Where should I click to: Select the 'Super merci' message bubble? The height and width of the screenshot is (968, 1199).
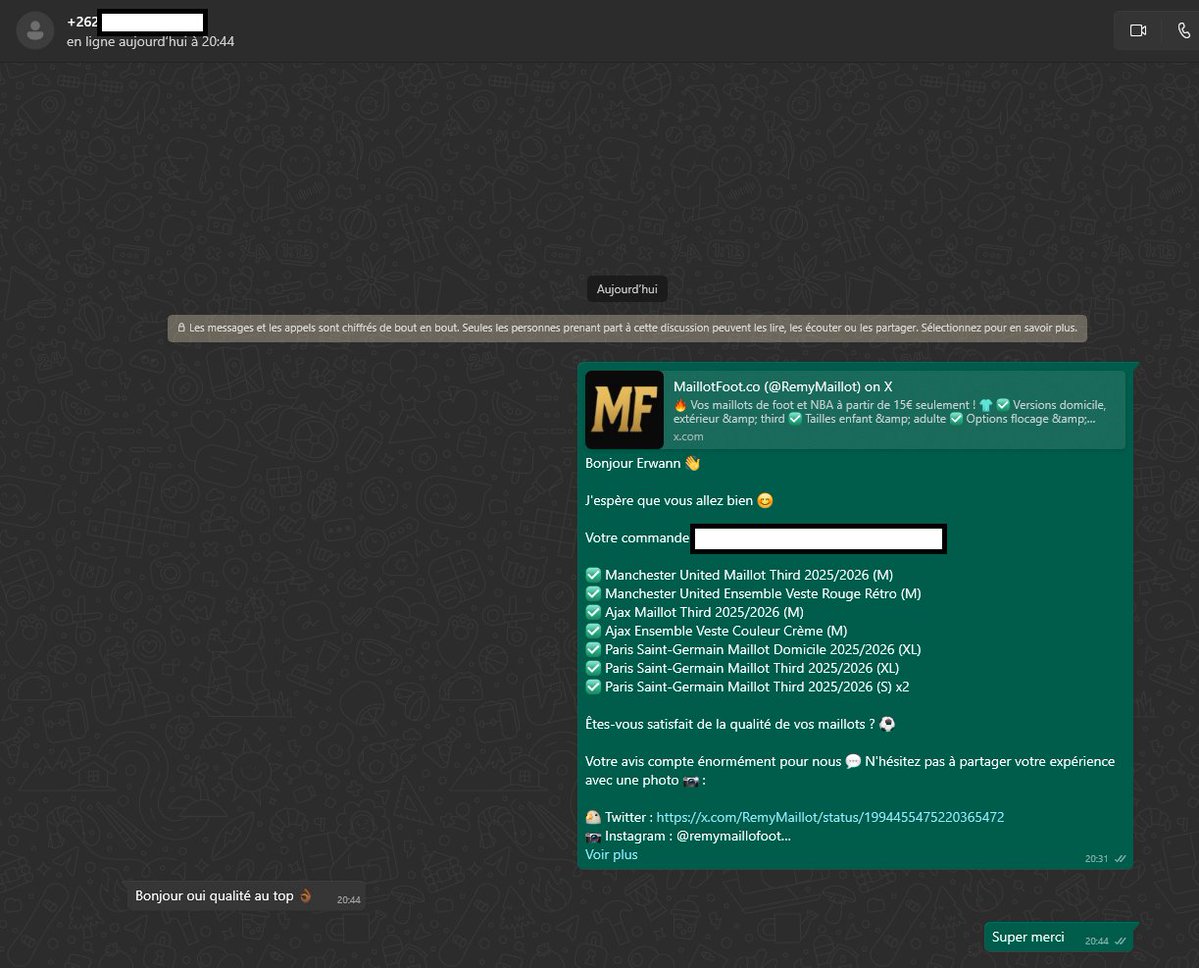tap(1058, 937)
